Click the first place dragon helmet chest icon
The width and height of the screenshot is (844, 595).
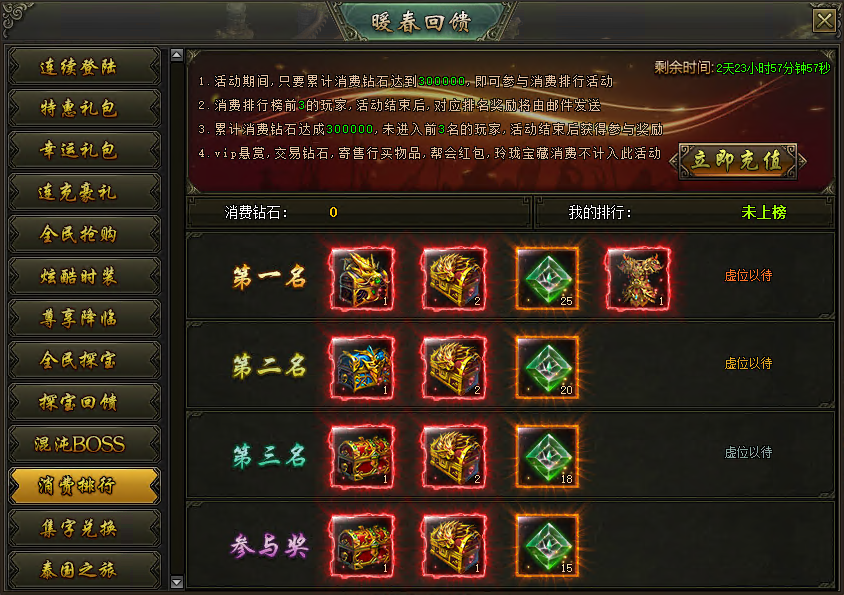tap(362, 279)
